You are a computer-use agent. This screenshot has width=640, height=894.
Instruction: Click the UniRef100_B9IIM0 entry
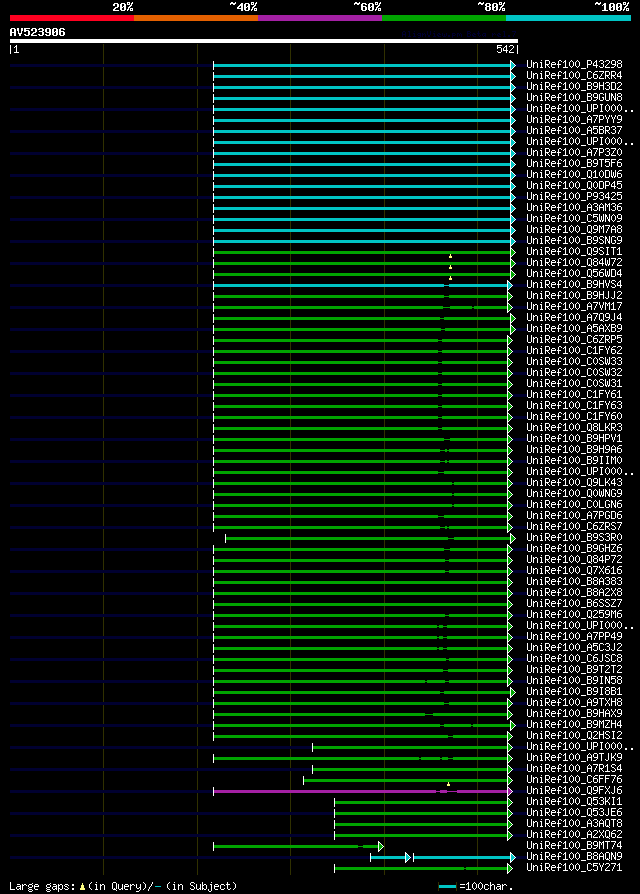[x=574, y=461]
